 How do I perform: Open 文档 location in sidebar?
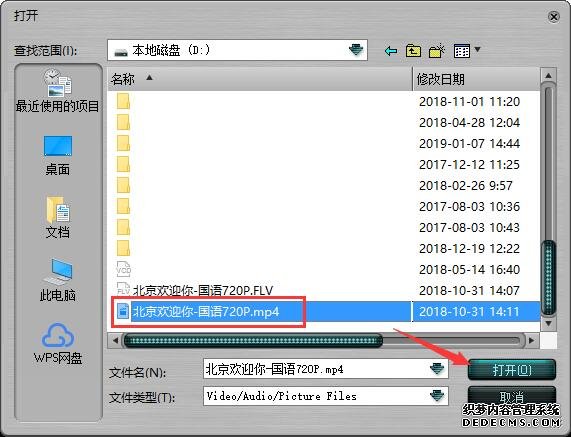pos(58,217)
